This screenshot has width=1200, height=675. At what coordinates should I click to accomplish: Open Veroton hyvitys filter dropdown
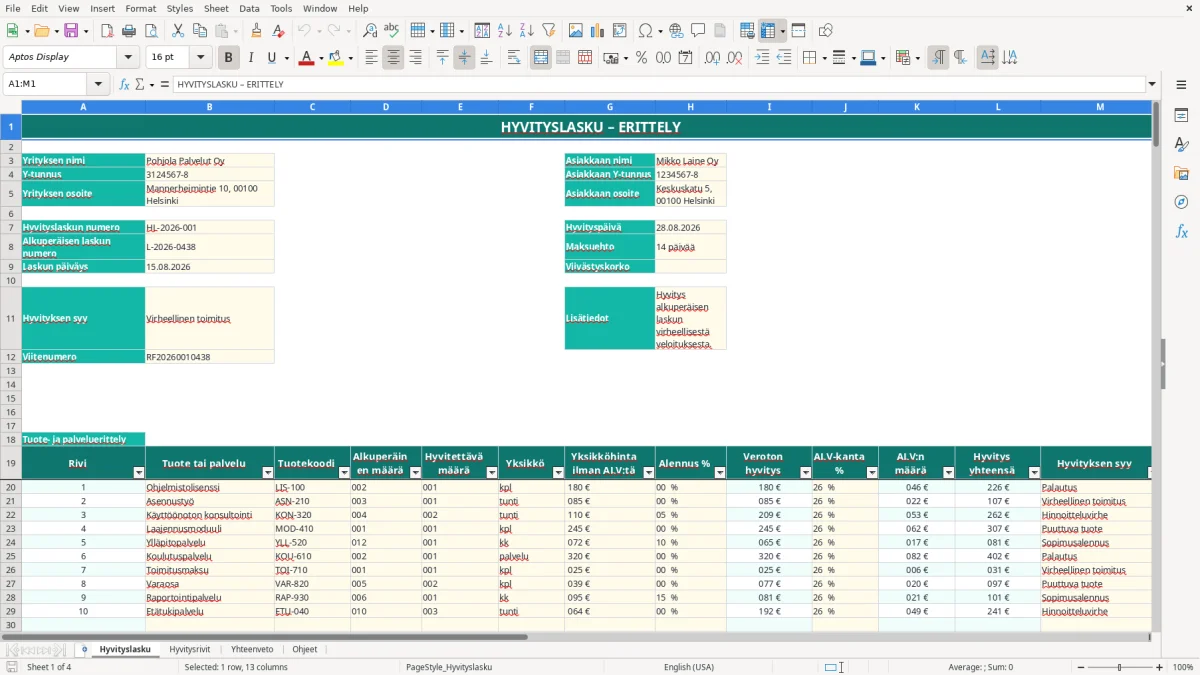[805, 472]
